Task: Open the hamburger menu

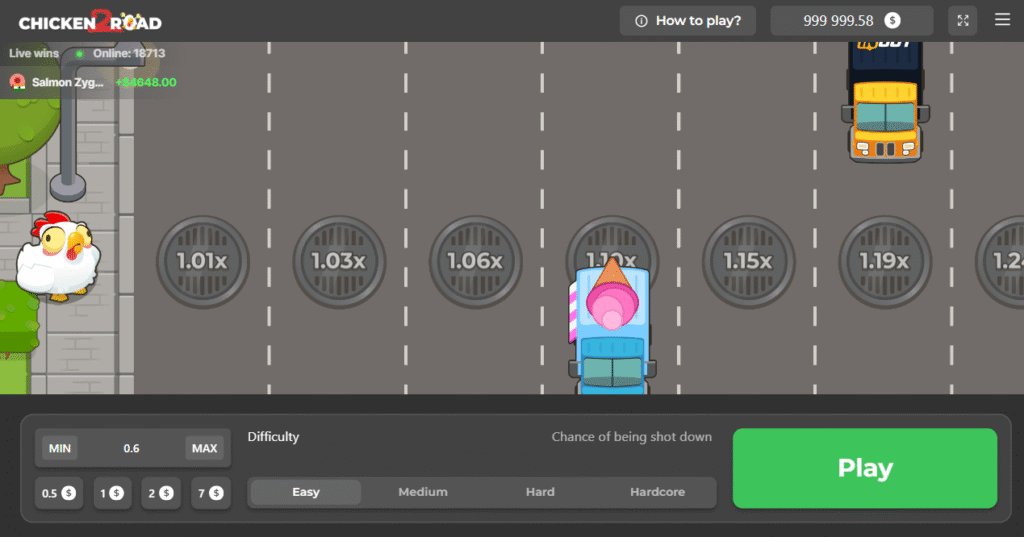Action: 1002,20
